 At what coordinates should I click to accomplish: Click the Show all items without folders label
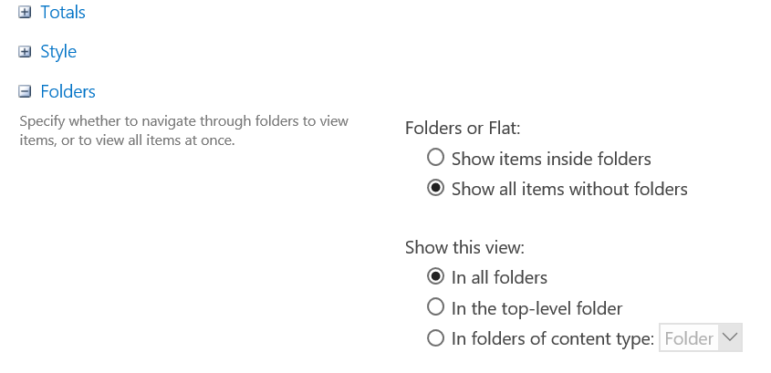569,189
